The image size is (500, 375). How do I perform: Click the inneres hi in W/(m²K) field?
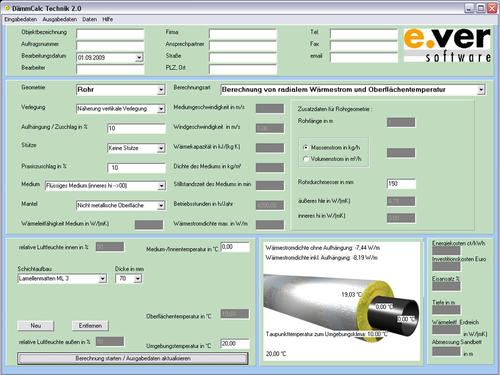click(401, 218)
